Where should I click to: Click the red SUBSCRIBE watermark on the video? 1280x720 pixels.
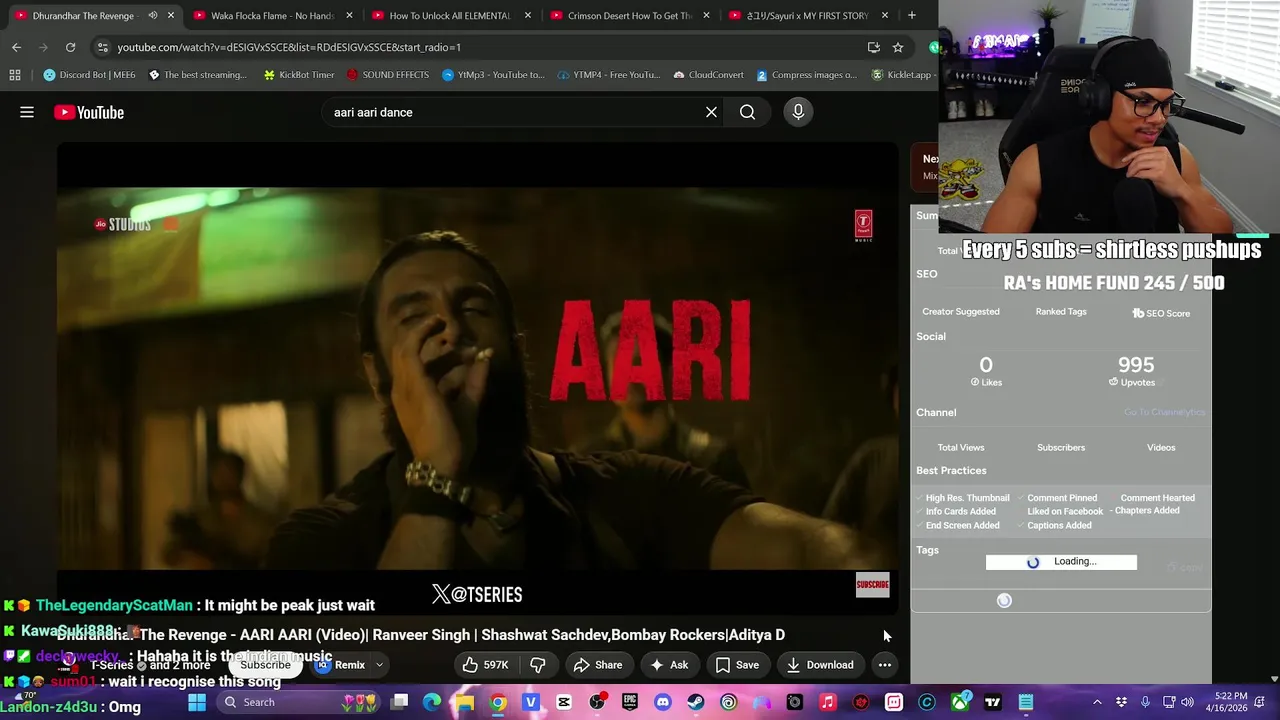pyautogui.click(x=872, y=585)
